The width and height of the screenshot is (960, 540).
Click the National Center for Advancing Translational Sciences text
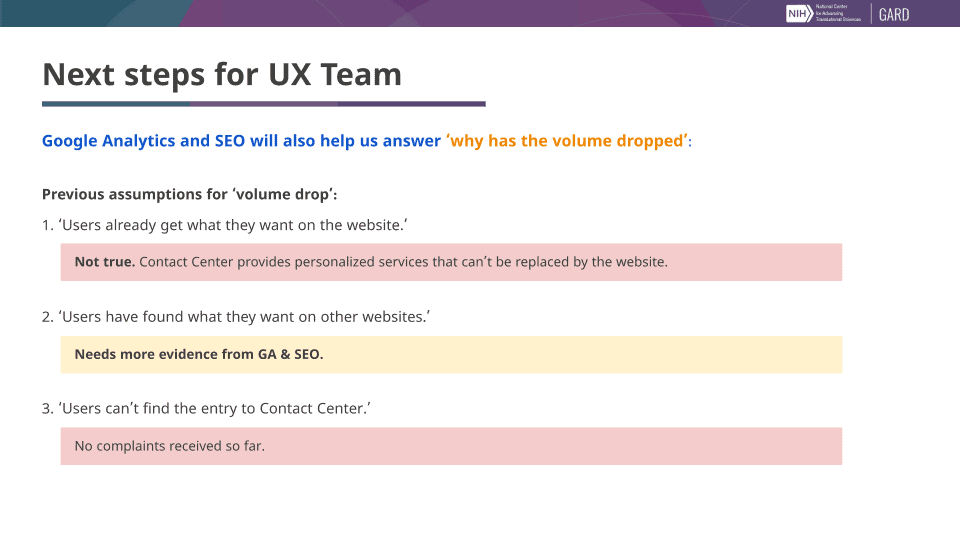click(x=838, y=13)
